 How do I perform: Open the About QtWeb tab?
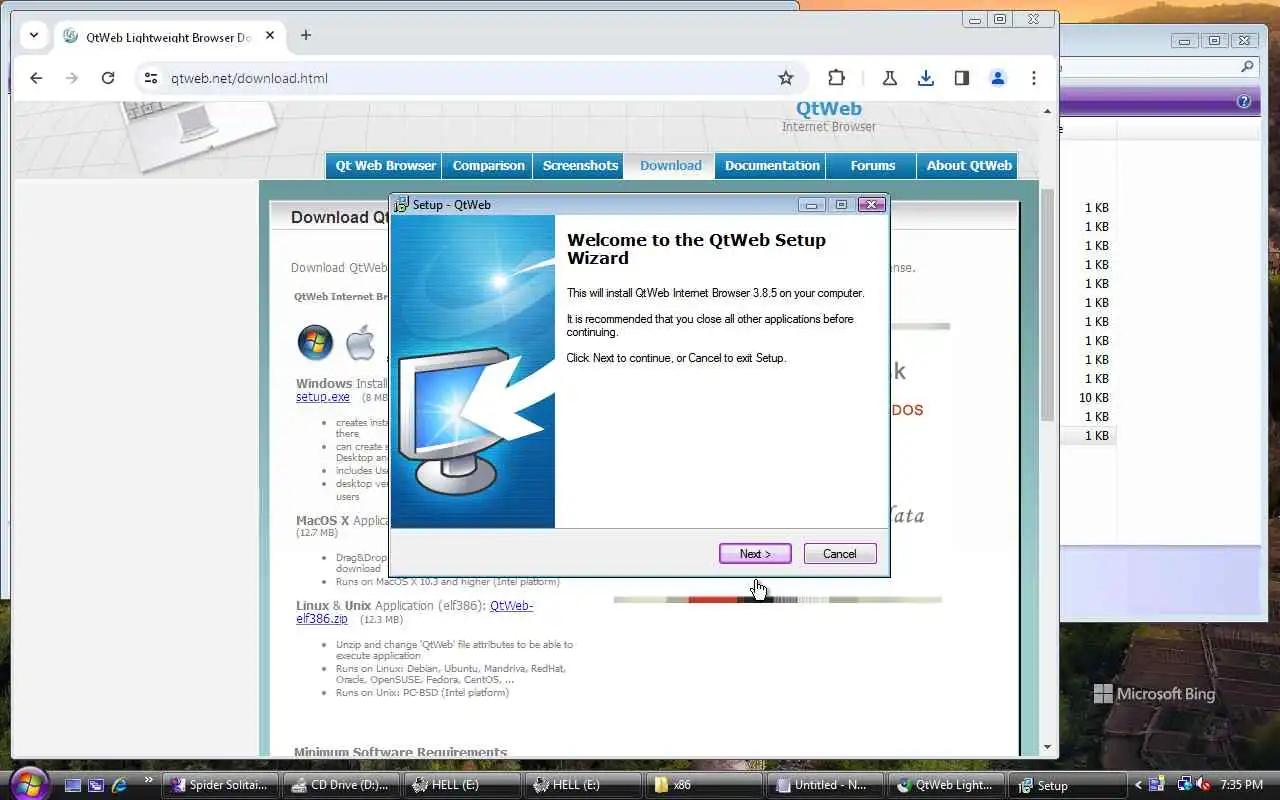tap(968, 166)
